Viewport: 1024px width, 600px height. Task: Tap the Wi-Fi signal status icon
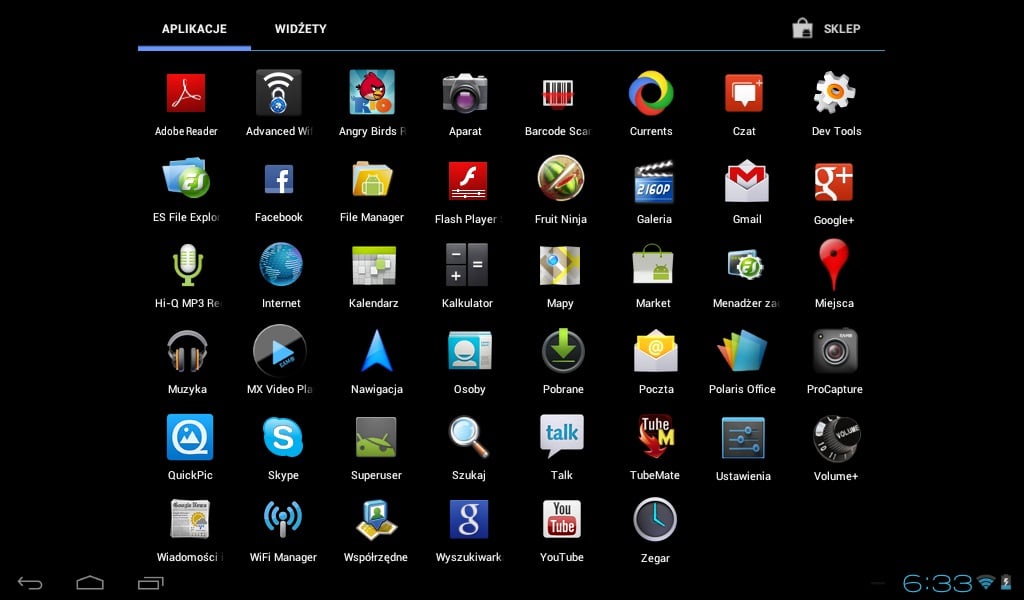985,582
